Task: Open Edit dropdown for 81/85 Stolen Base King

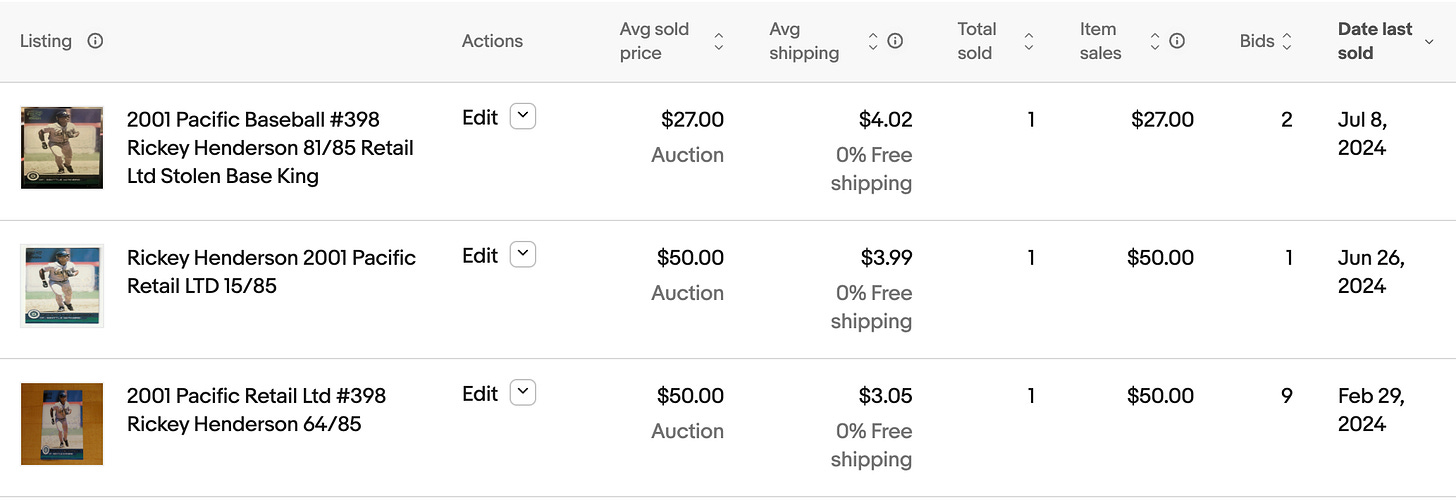Action: pyautogui.click(x=523, y=117)
